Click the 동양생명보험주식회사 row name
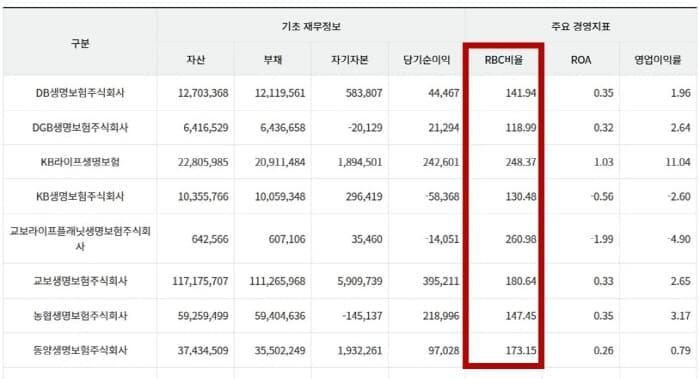 pyautogui.click(x=80, y=350)
